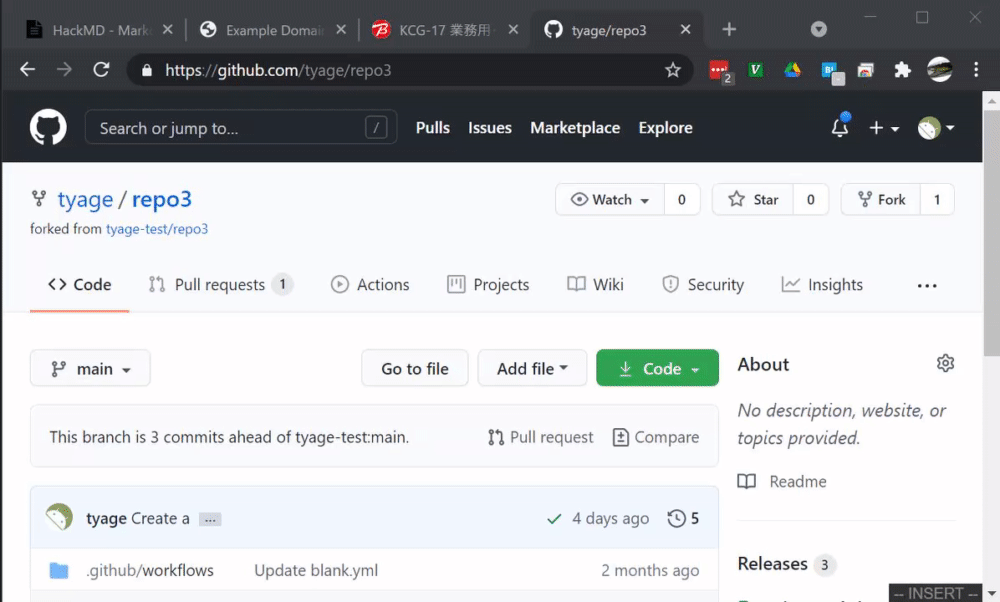Expand the Add file dropdown

point(532,368)
